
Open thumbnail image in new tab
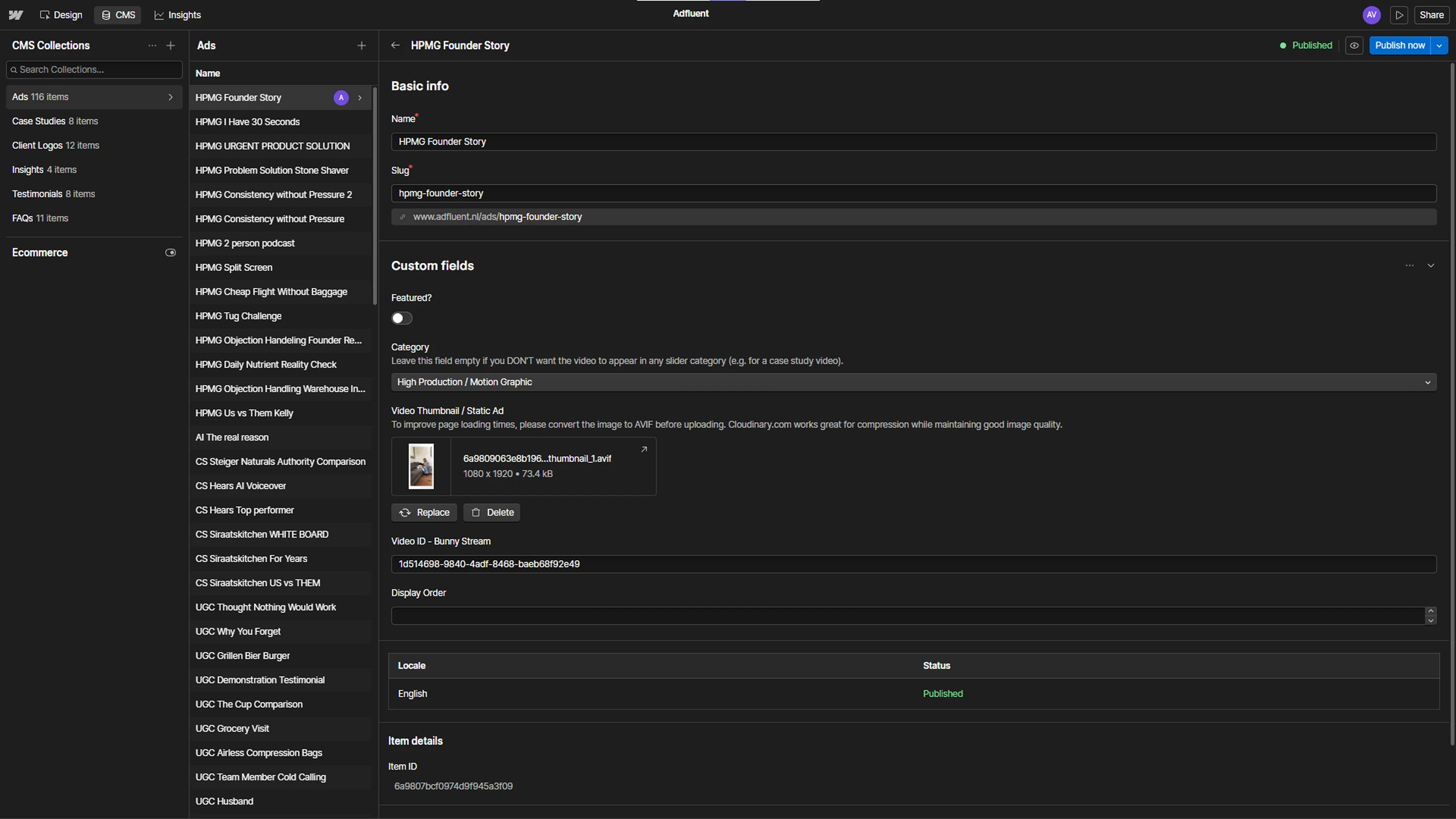click(x=644, y=449)
